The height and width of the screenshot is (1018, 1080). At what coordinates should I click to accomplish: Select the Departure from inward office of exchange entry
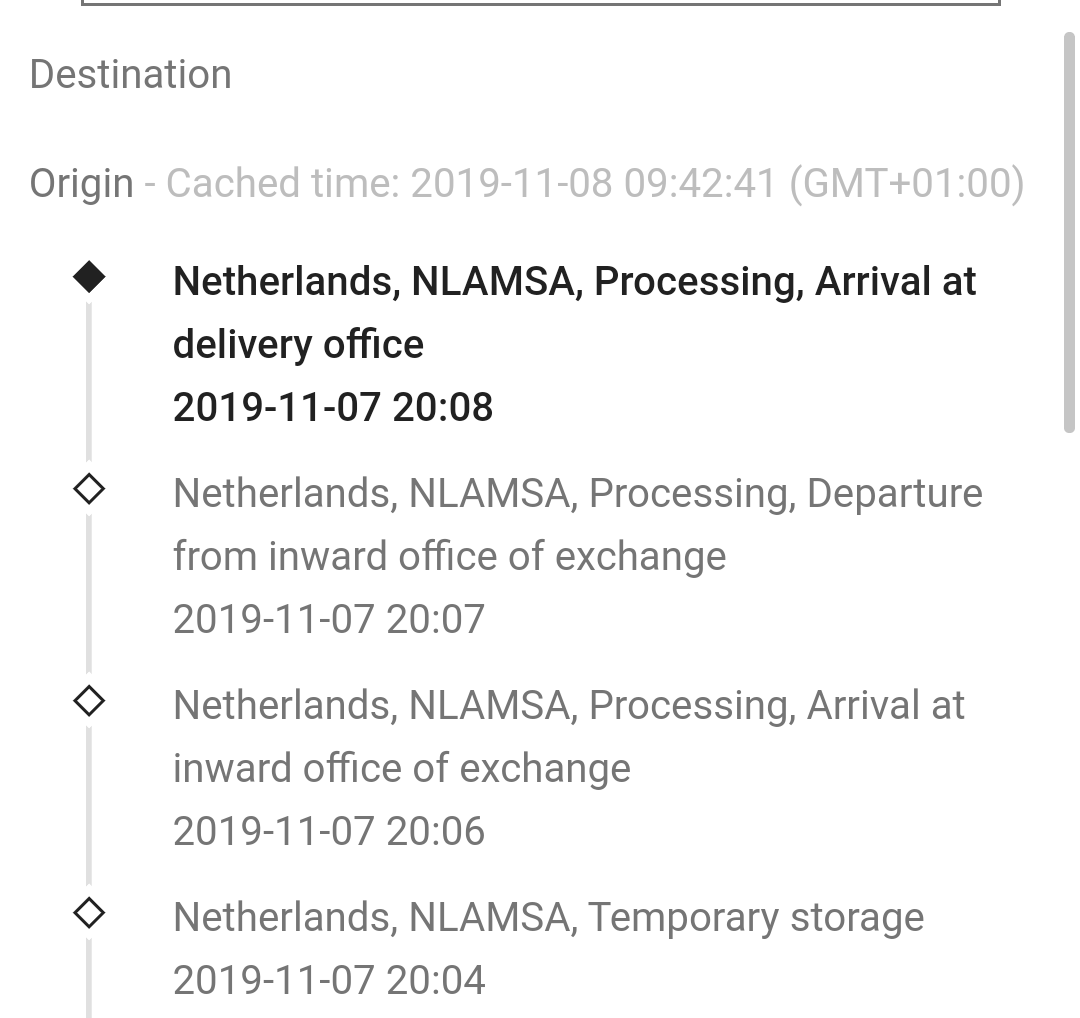(x=578, y=524)
